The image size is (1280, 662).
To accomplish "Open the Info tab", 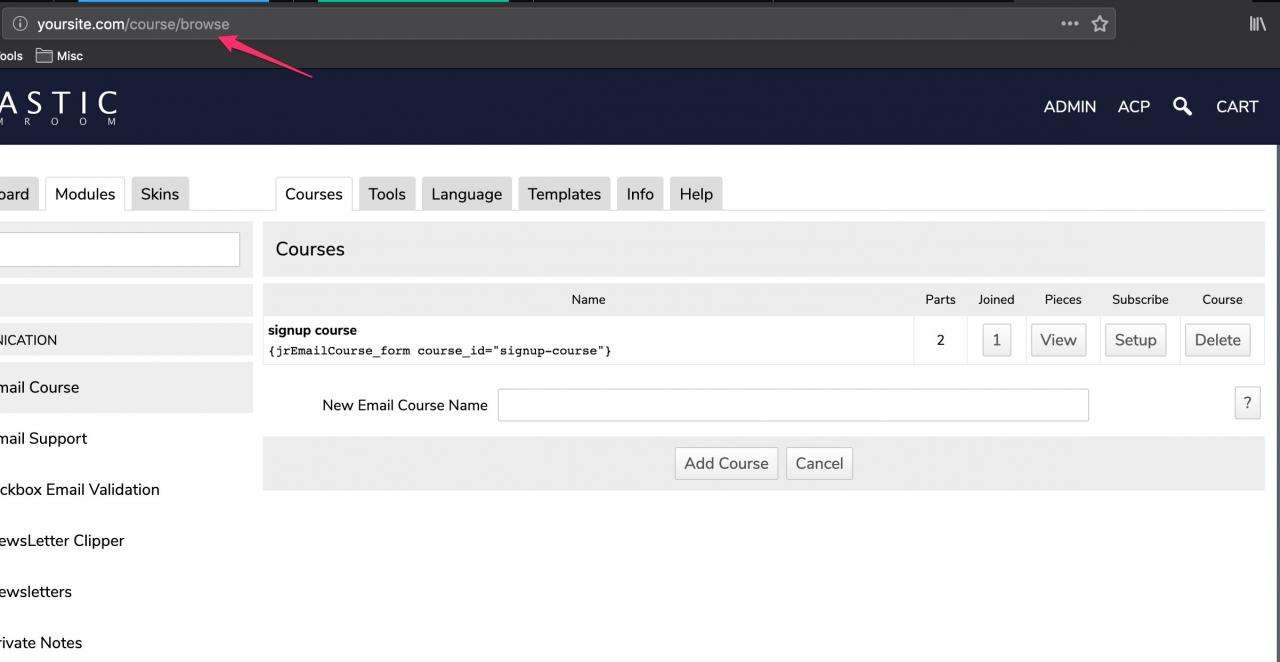I will [x=640, y=194].
